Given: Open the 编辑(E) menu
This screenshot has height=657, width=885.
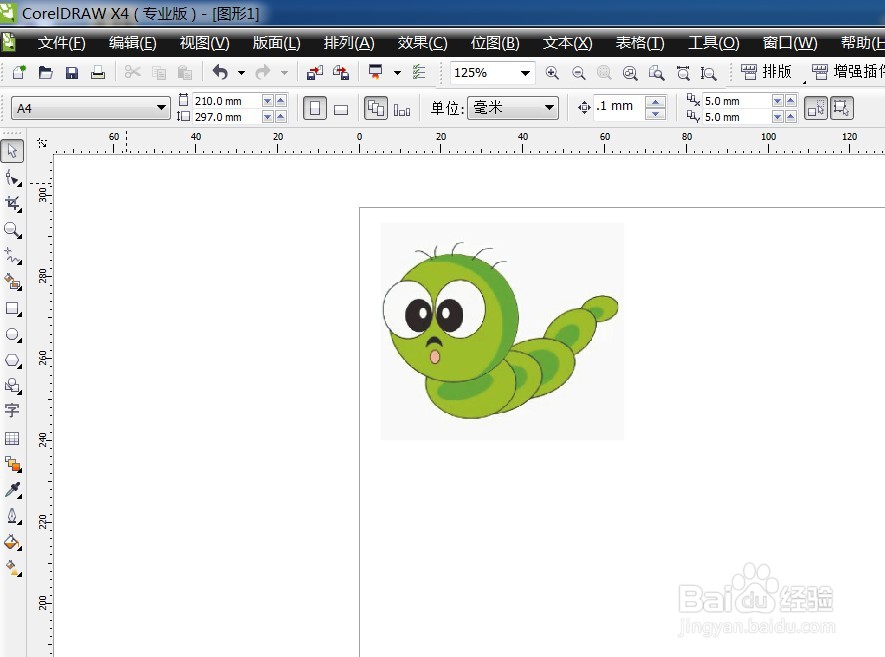Looking at the screenshot, I should [133, 43].
